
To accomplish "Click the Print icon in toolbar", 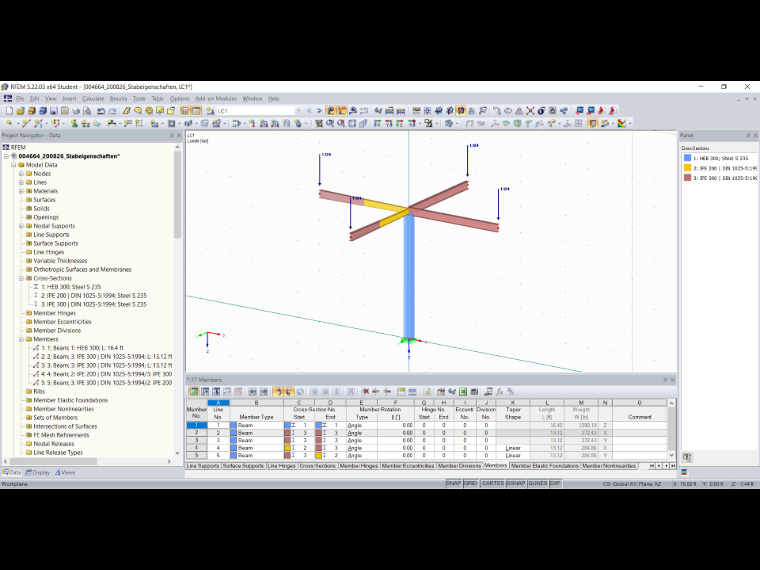I will [76, 111].
